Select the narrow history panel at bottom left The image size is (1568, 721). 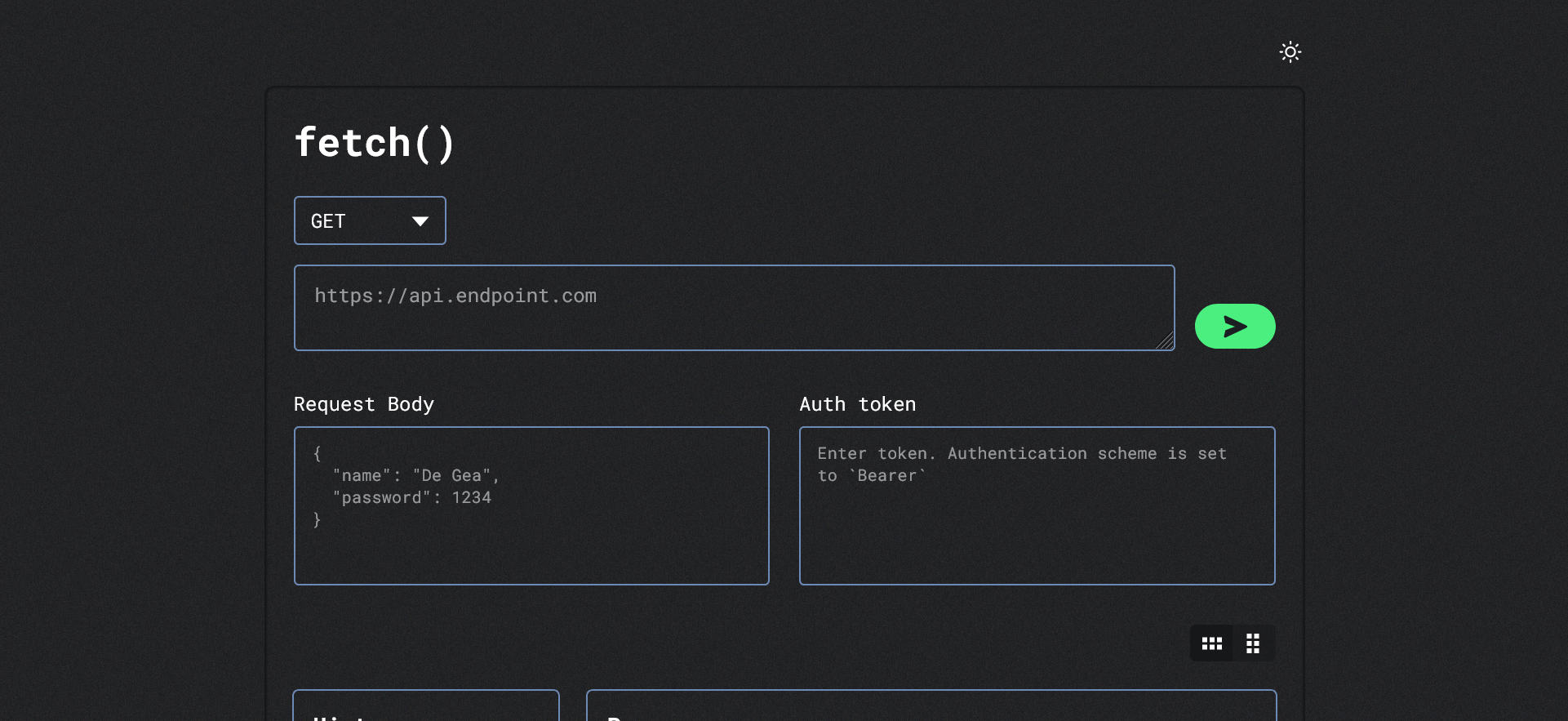[x=425, y=707]
